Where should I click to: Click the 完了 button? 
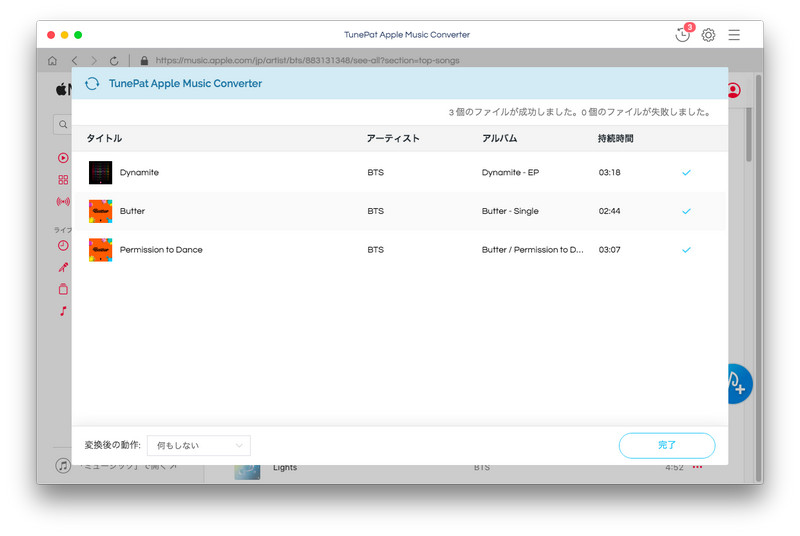[x=667, y=445]
